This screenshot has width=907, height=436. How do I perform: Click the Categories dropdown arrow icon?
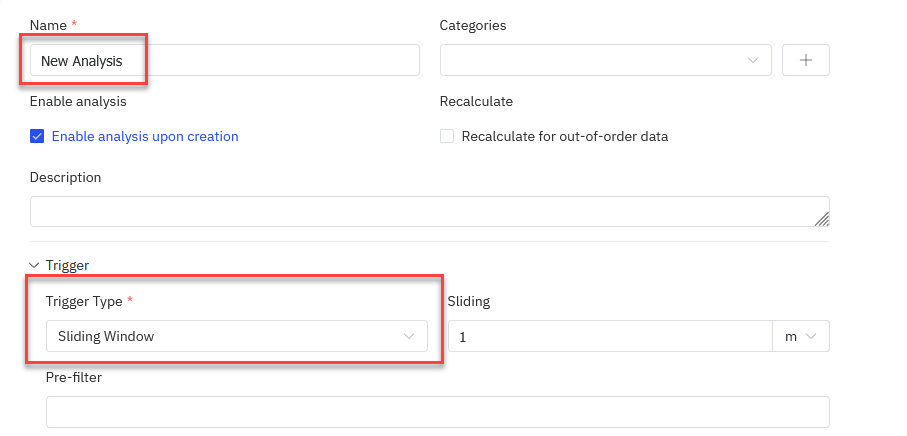click(x=753, y=61)
